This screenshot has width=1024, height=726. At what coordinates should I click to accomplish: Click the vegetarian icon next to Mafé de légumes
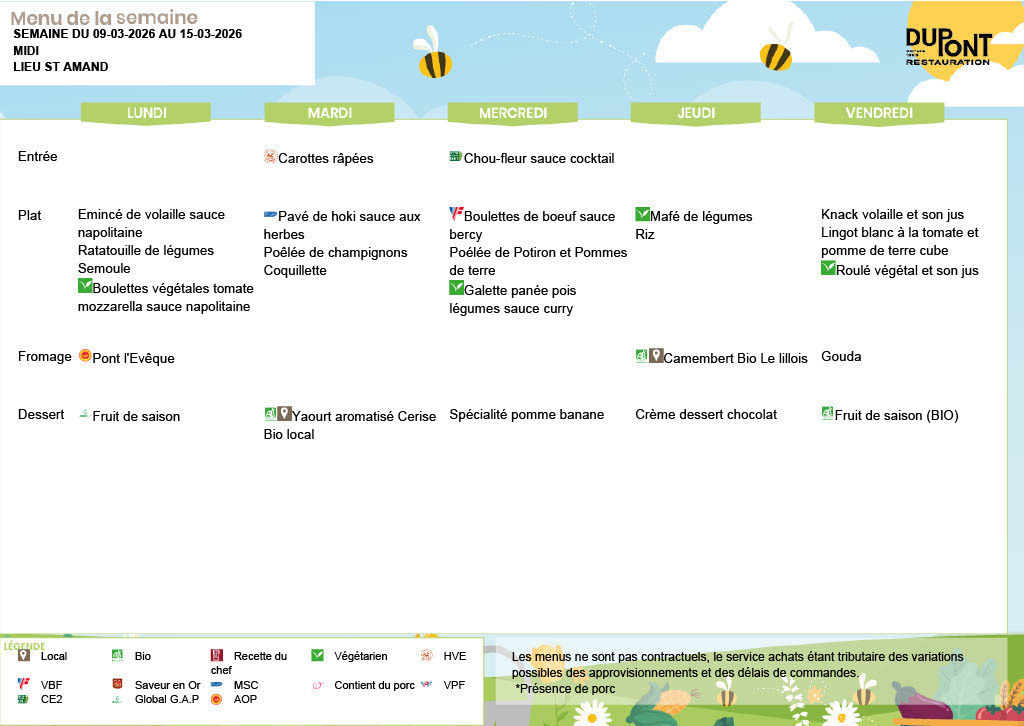pyautogui.click(x=642, y=214)
